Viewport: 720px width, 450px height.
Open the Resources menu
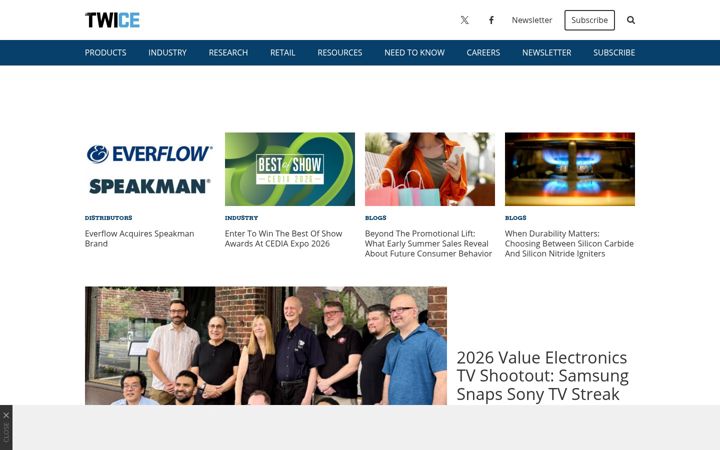tap(340, 53)
